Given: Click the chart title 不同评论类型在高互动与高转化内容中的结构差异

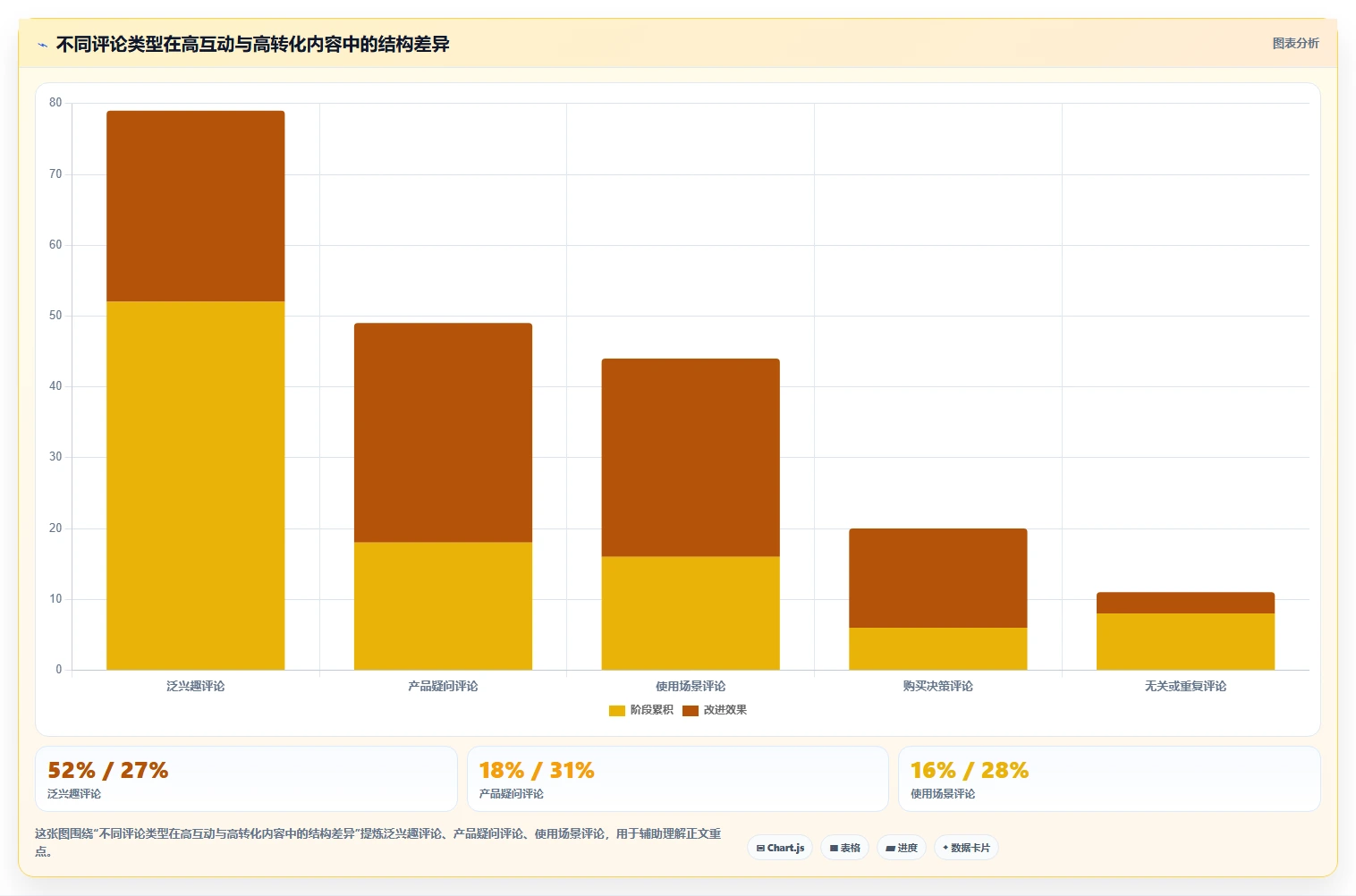Looking at the screenshot, I should tap(252, 44).
